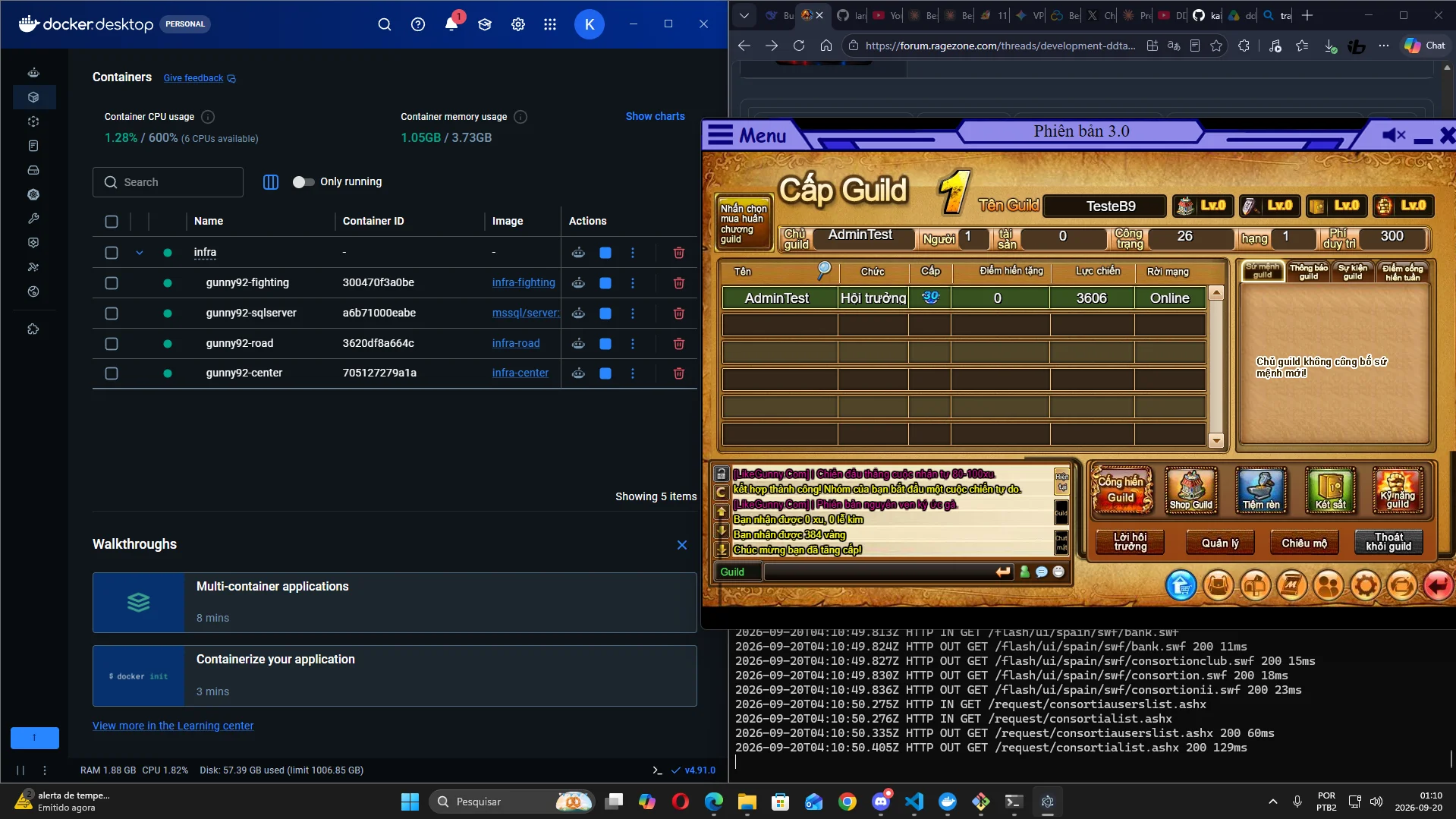
Task: Tick the select-all containers checkbox
Action: (x=112, y=222)
